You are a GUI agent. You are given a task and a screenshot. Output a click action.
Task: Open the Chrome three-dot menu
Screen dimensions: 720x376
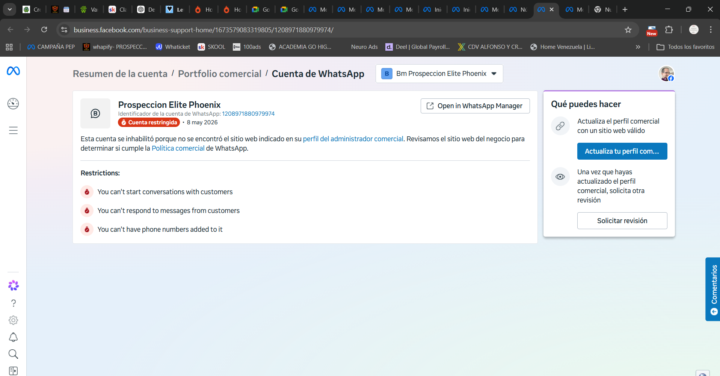pyautogui.click(x=710, y=30)
